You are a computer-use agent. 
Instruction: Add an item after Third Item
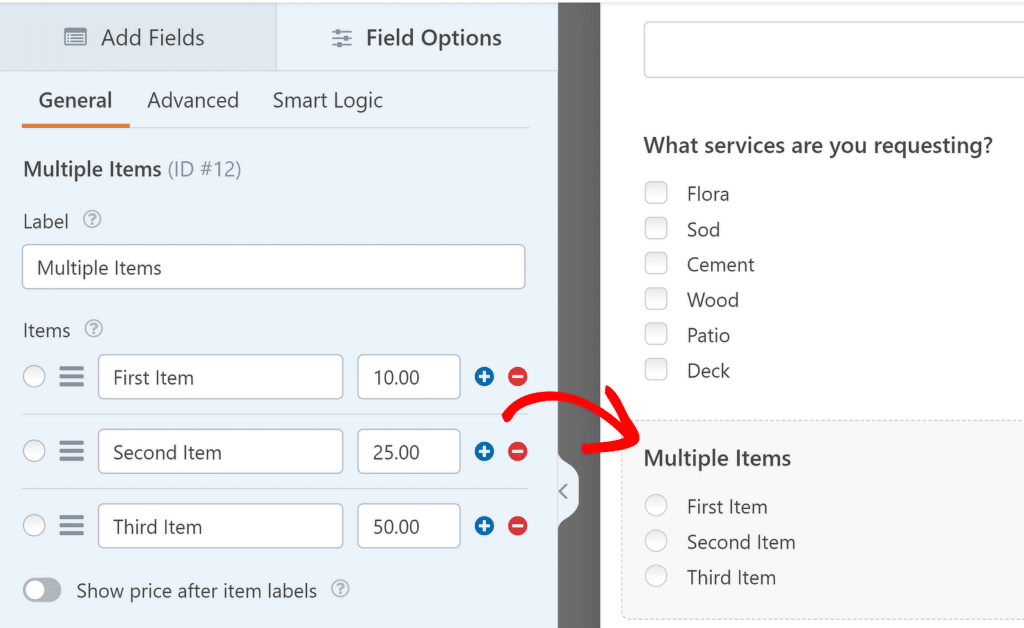pos(484,526)
